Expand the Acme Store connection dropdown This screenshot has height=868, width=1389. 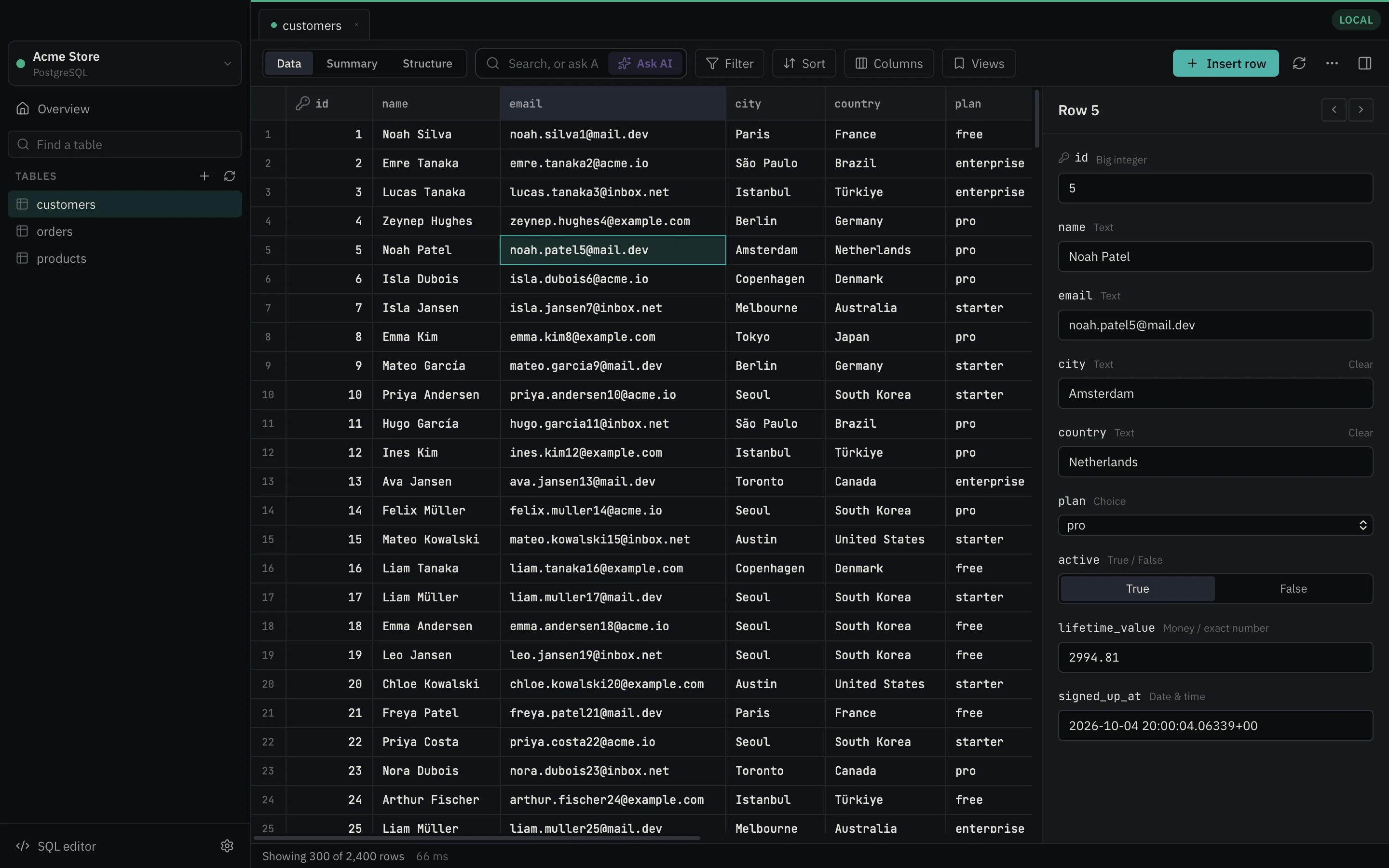click(x=124, y=63)
